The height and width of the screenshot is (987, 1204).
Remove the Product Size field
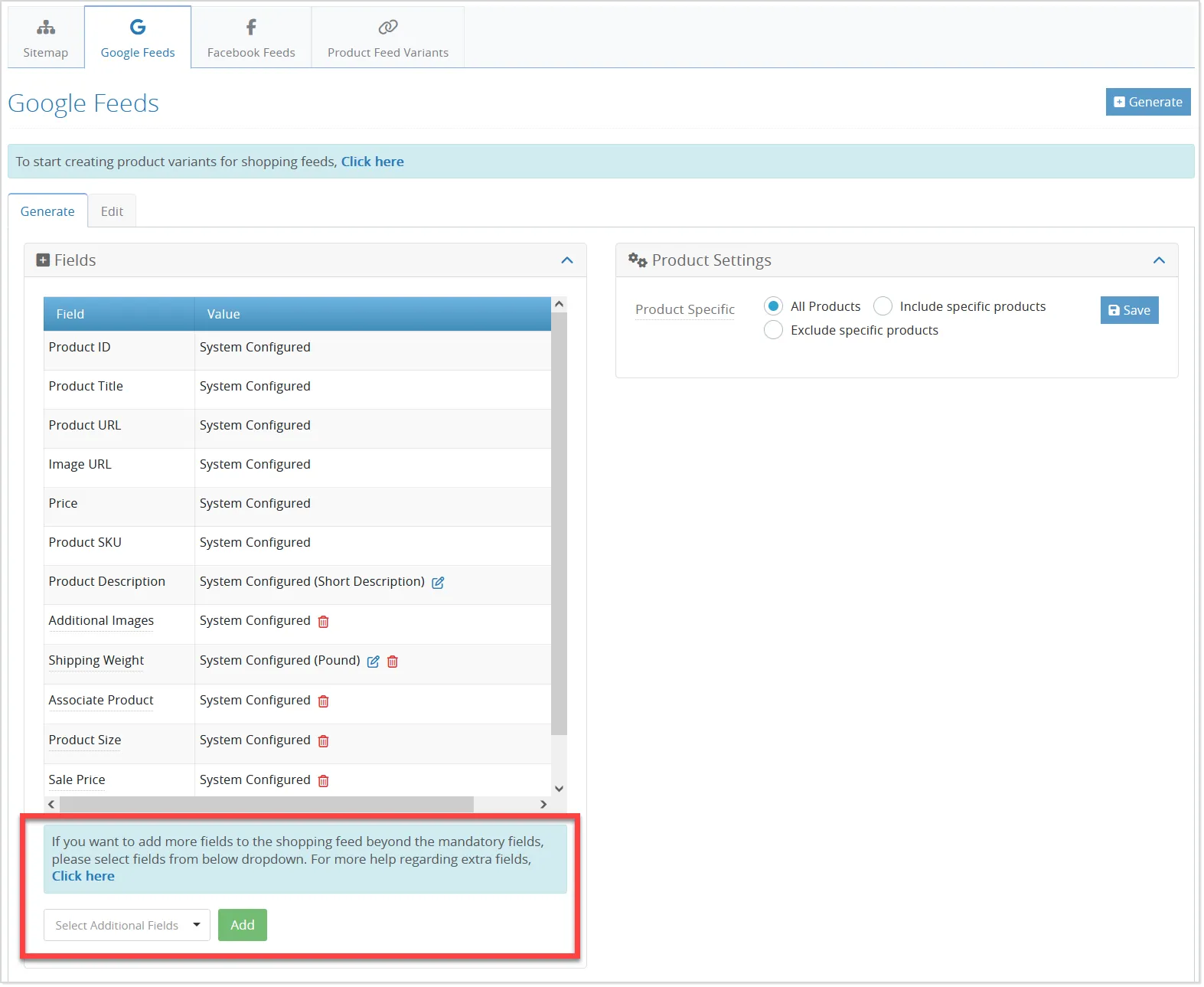(324, 741)
